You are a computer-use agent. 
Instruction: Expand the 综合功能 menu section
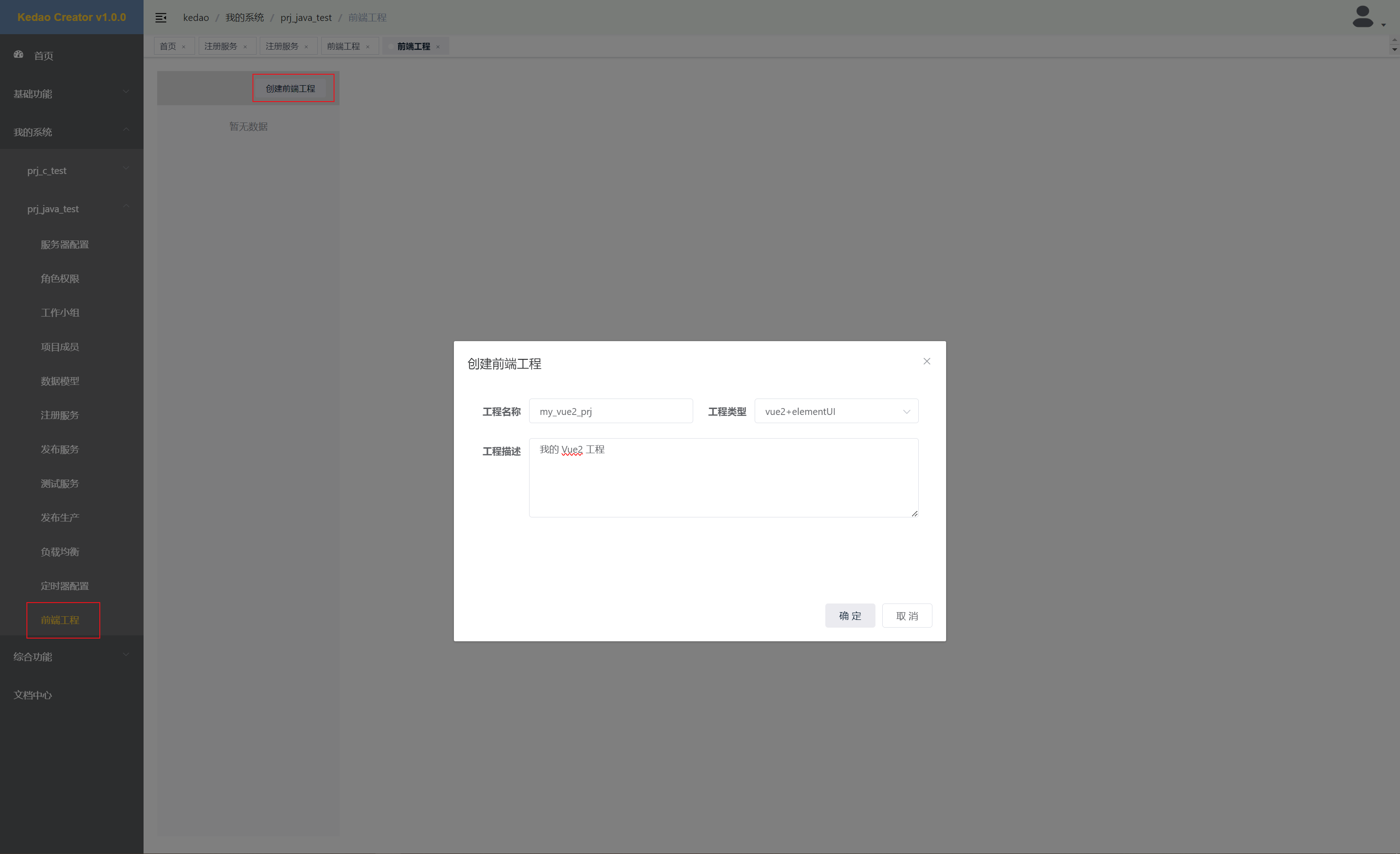tap(72, 656)
